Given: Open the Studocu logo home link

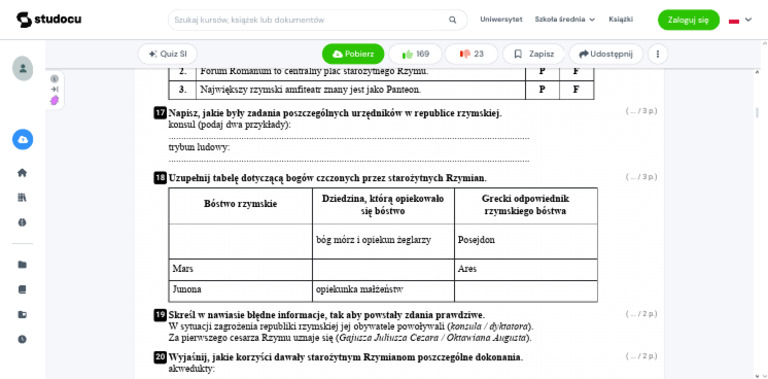Looking at the screenshot, I should (x=49, y=20).
